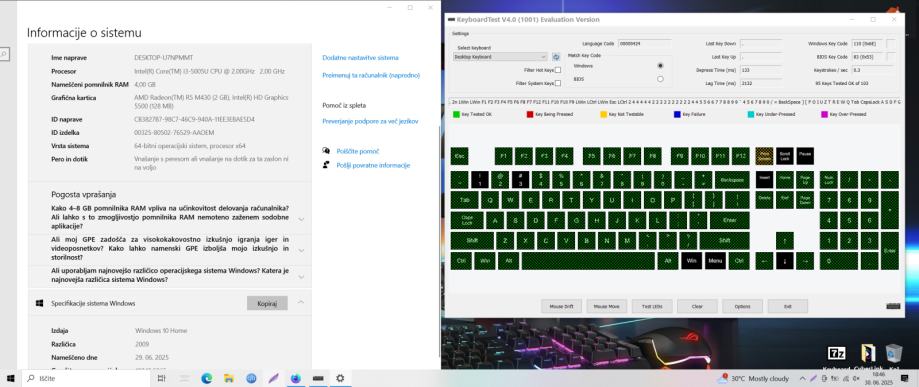Click the refresh keyboard list icon
This screenshot has width=919, height=387.
coord(556,57)
